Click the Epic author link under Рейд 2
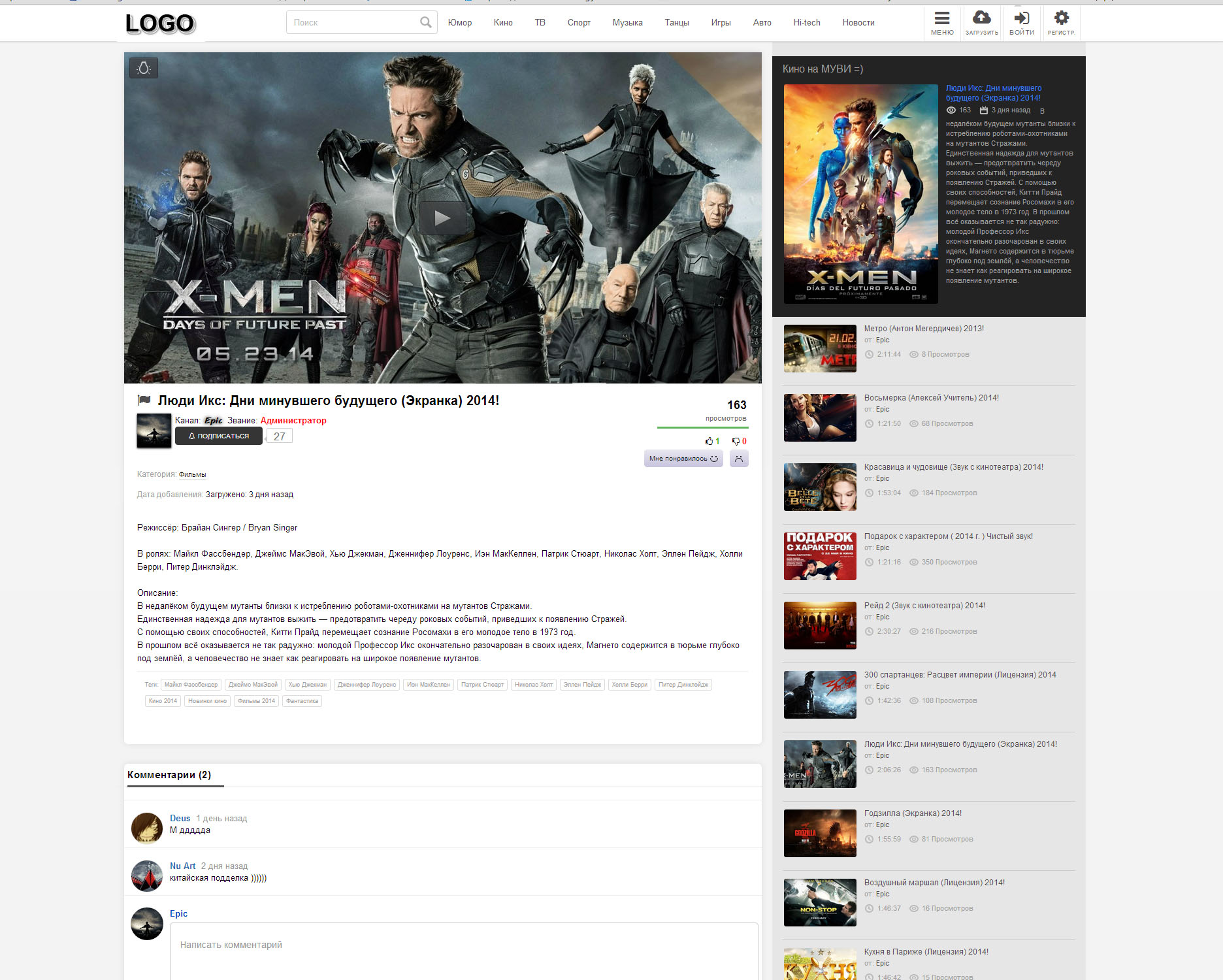Screen dimensions: 1223x980 tap(883, 617)
